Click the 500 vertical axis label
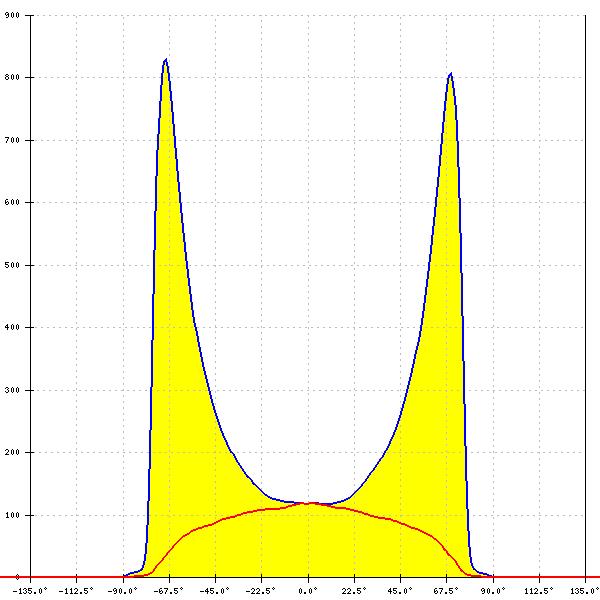This screenshot has width=600, height=600. [12, 265]
